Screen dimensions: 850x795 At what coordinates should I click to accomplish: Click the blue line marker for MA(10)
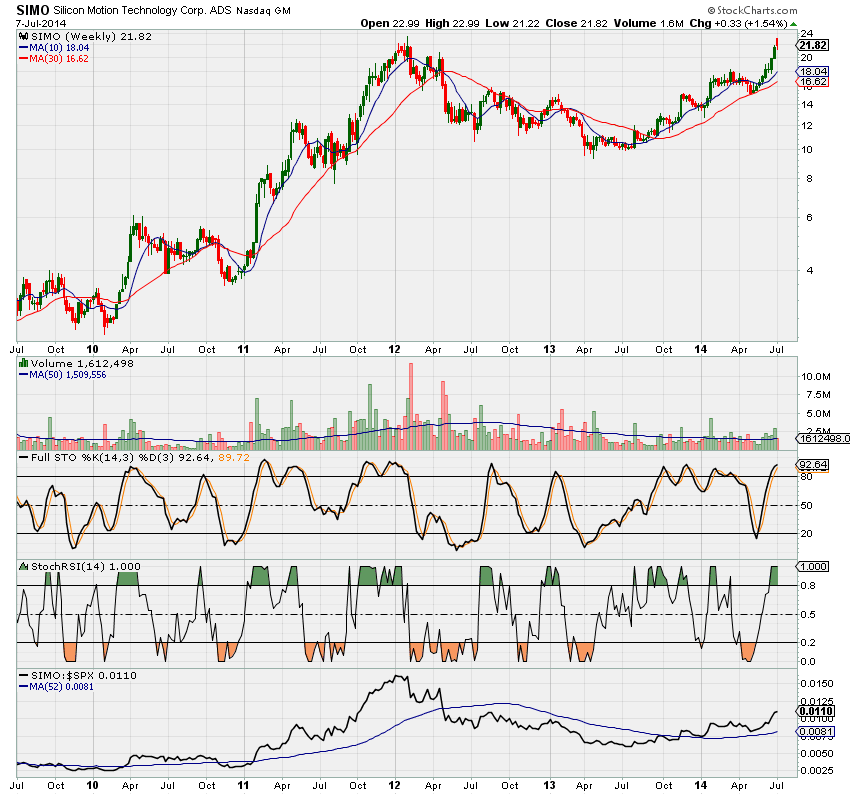point(23,48)
